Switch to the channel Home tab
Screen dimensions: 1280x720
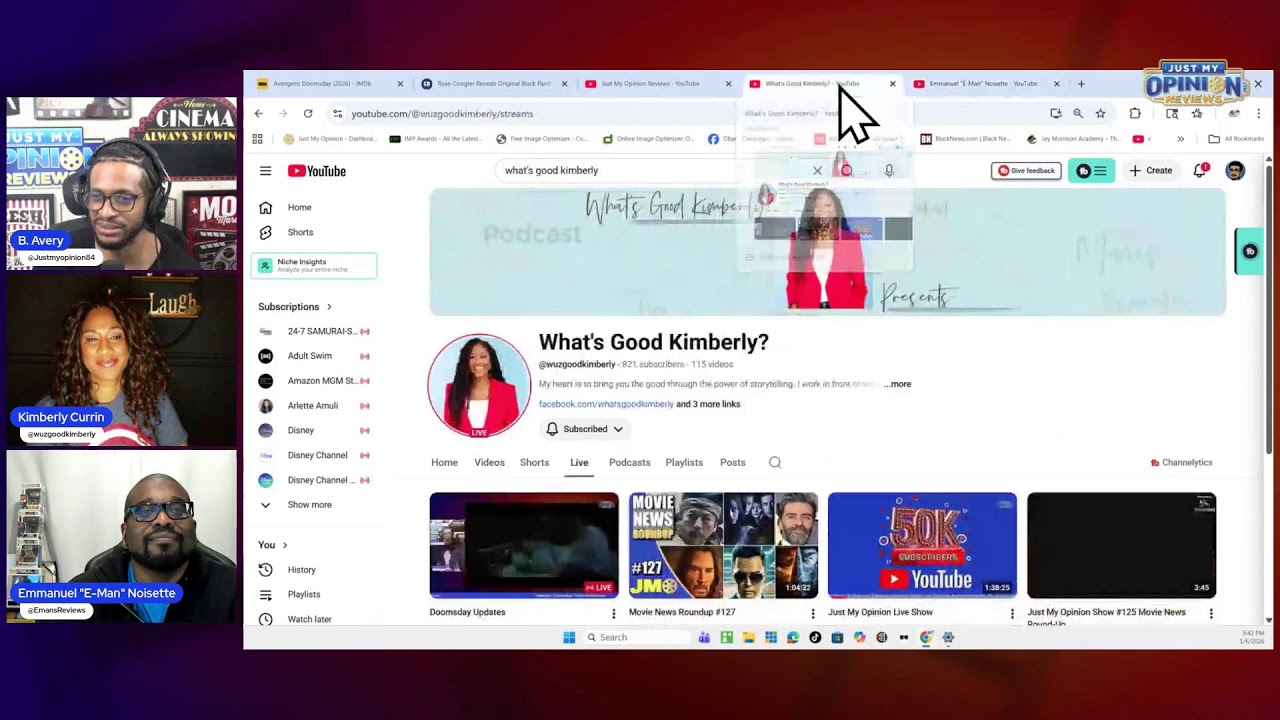coord(444,463)
